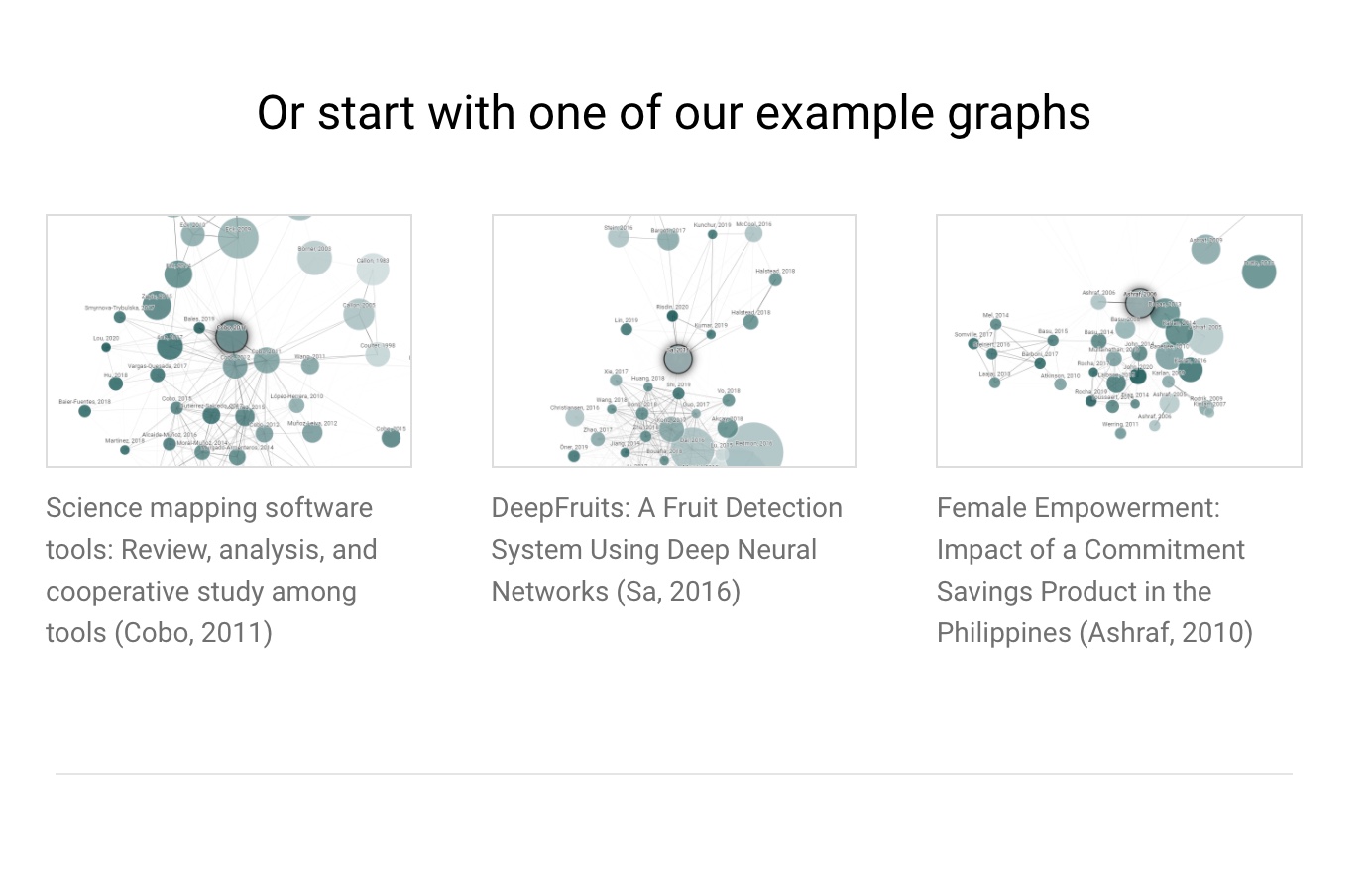The image size is (1372, 876).
Task: Click the example graphs heading text
Action: point(674,113)
